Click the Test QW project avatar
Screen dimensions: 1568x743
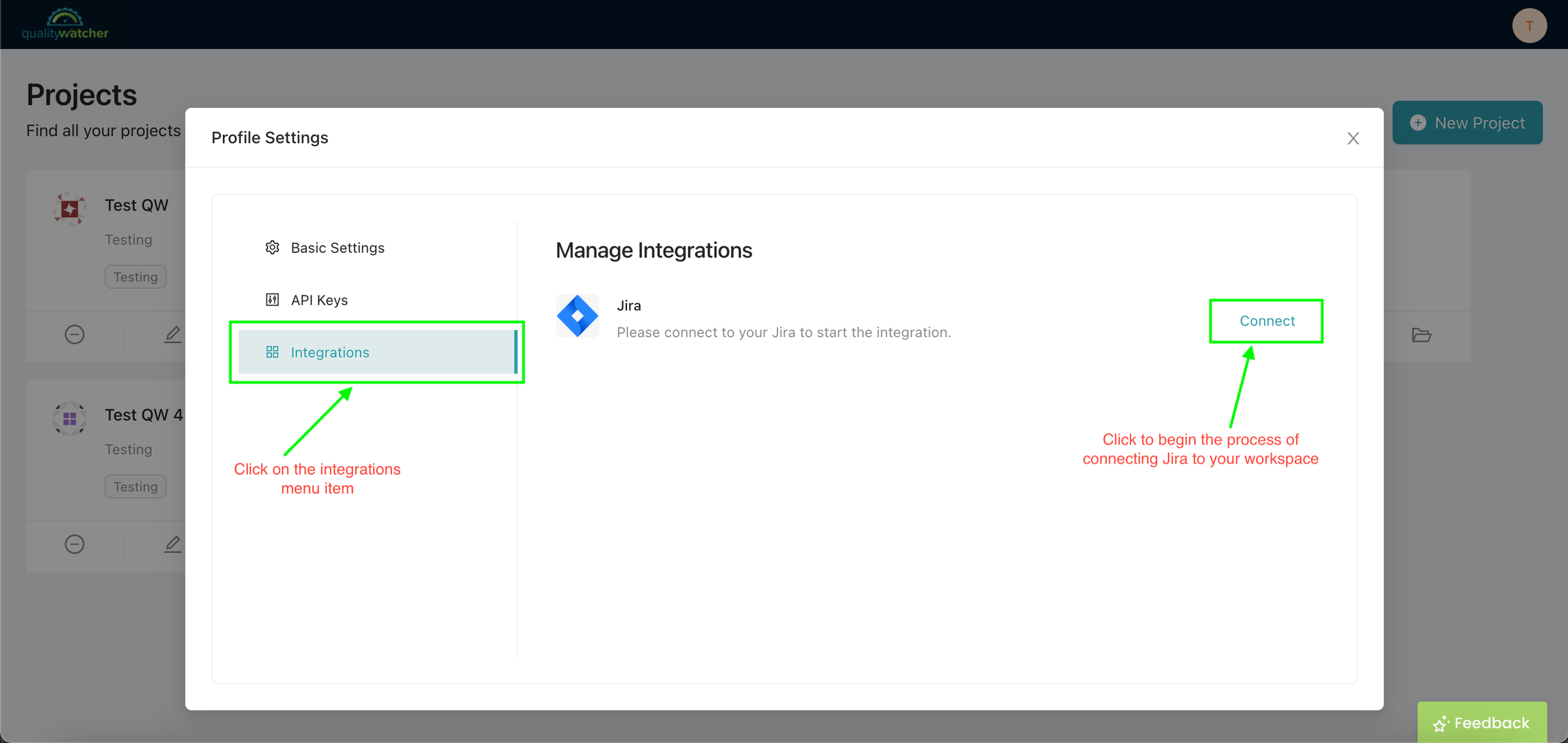point(70,209)
